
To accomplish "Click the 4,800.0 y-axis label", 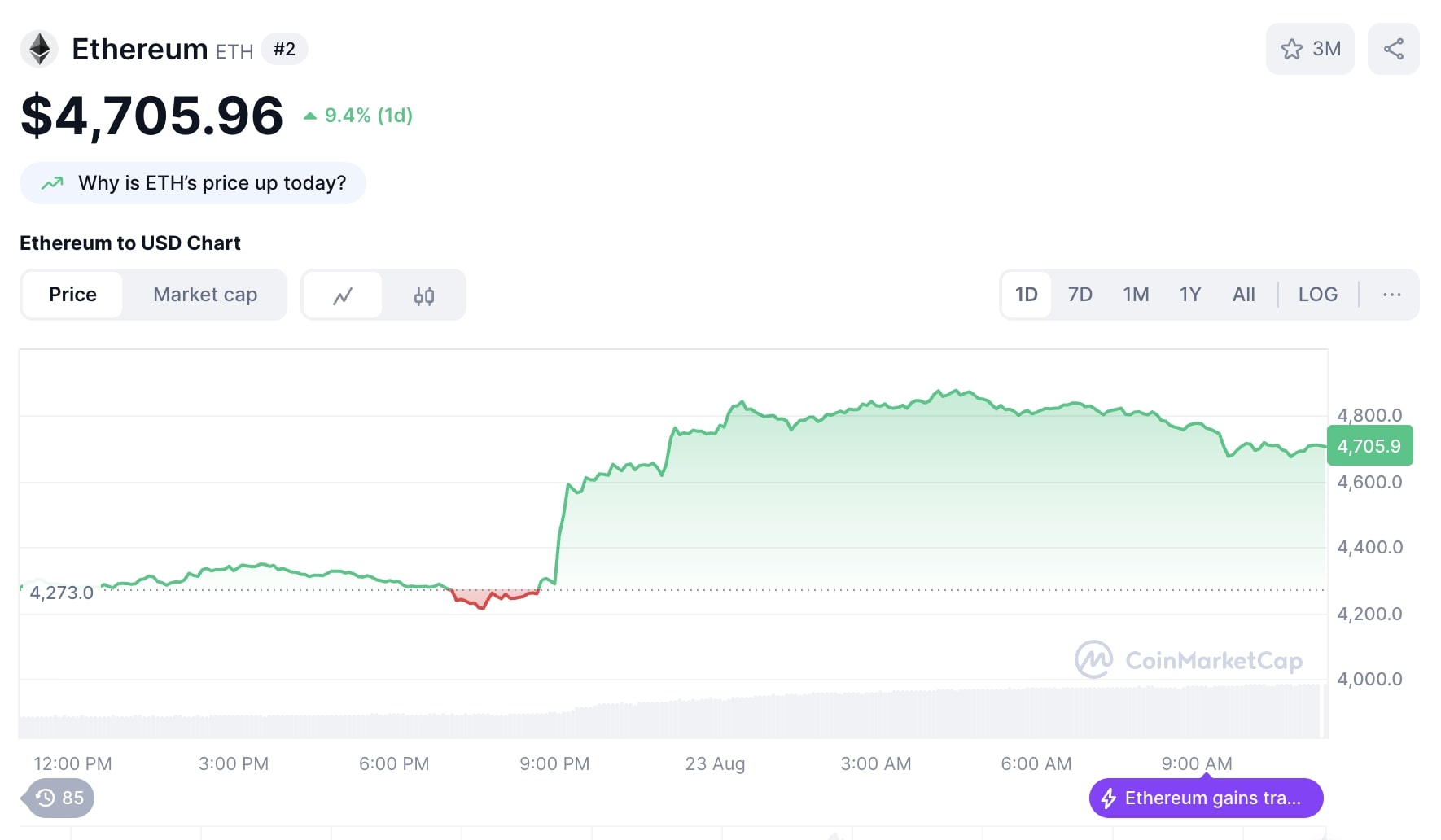I will coord(1370,415).
